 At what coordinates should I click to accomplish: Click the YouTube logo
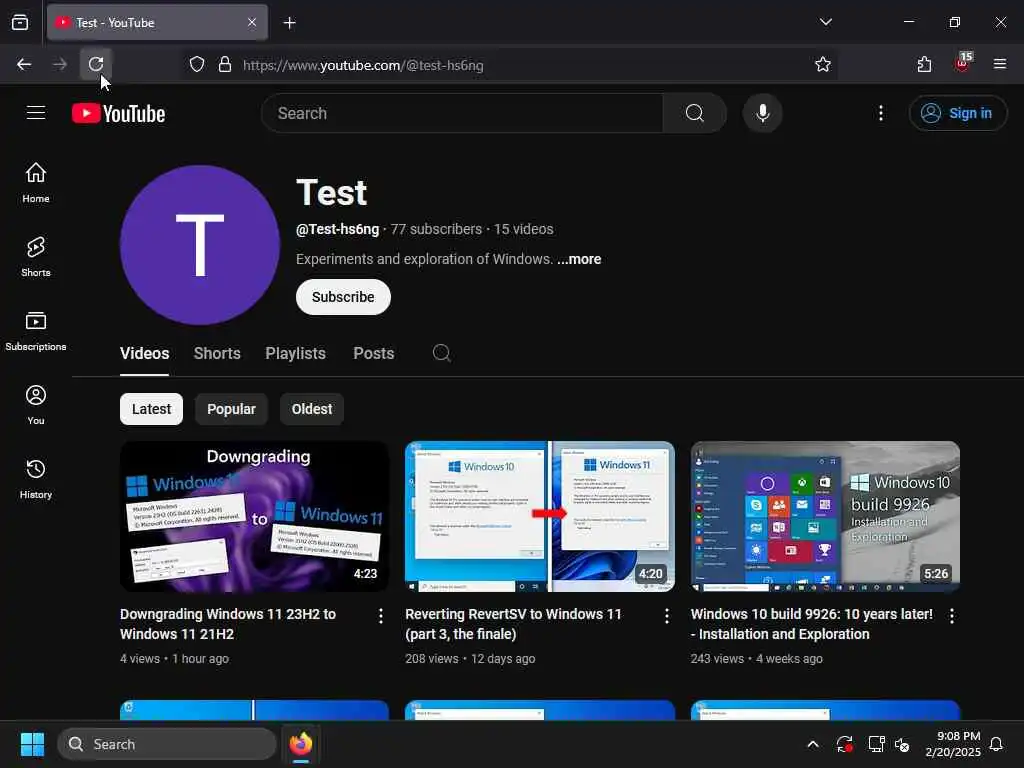coord(118,114)
